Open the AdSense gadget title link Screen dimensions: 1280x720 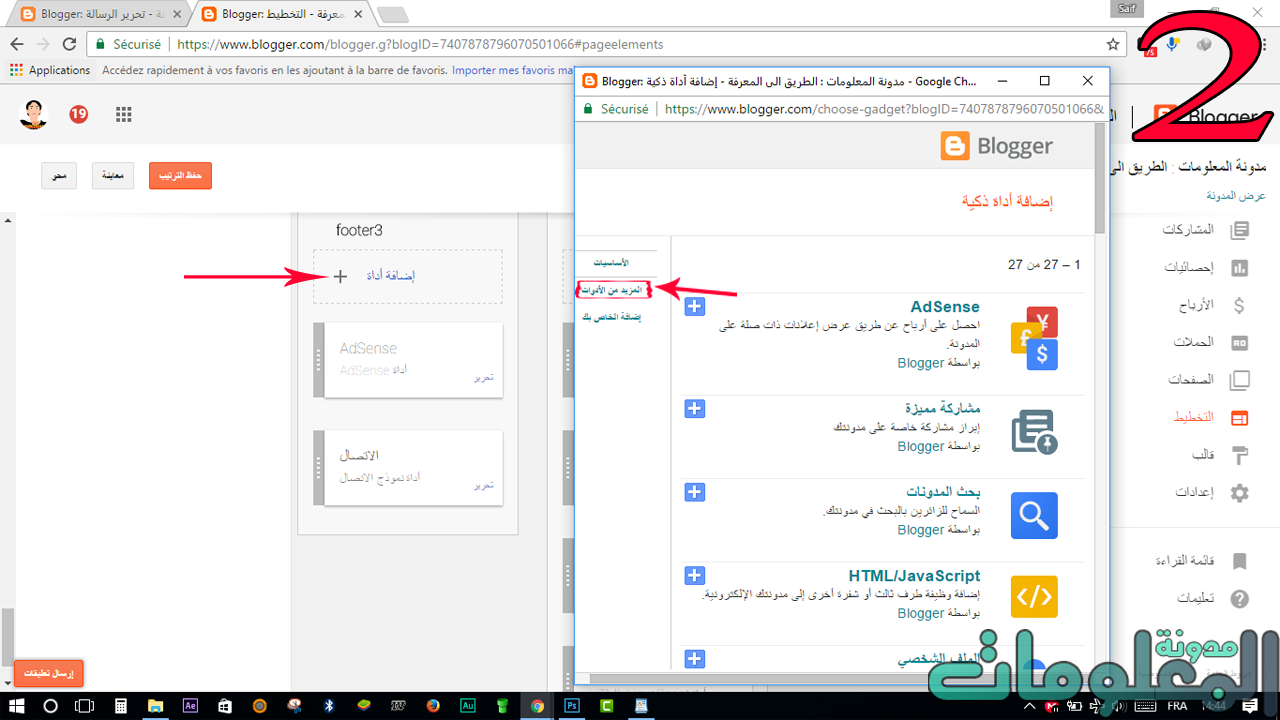[945, 307]
